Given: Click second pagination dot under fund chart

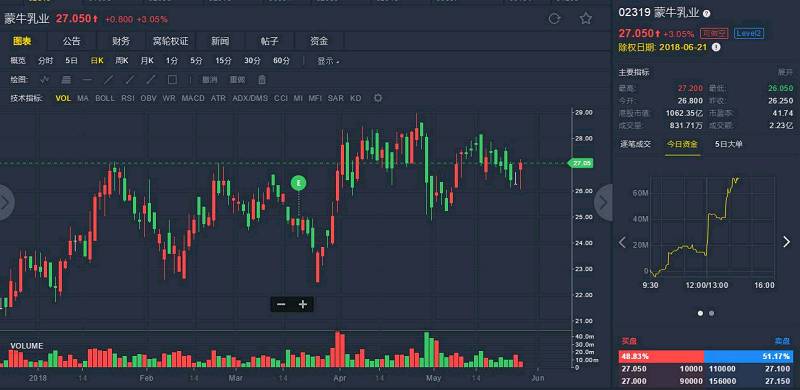Looking at the screenshot, I should 712,313.
